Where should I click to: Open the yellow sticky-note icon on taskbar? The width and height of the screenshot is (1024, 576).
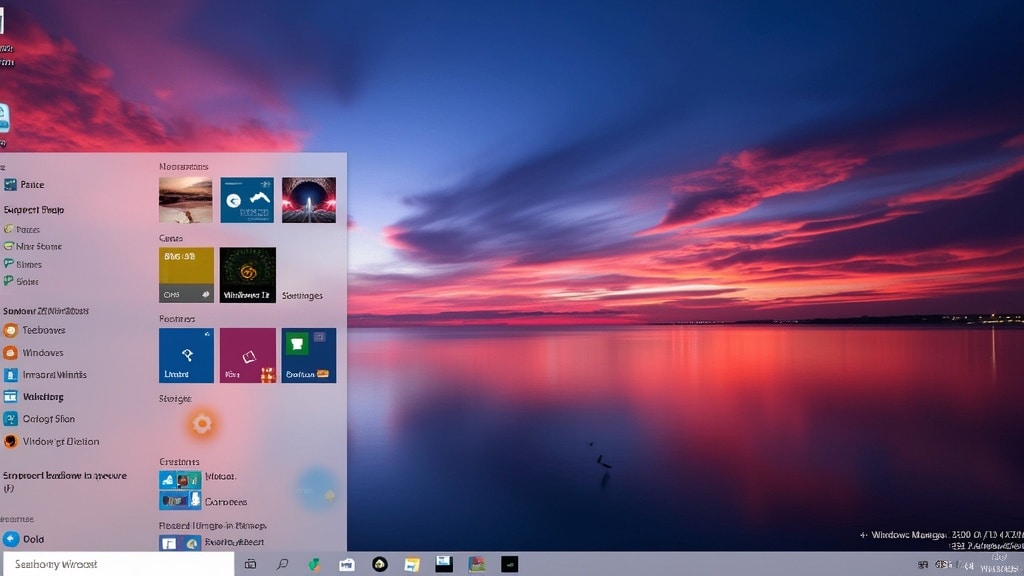click(x=411, y=564)
